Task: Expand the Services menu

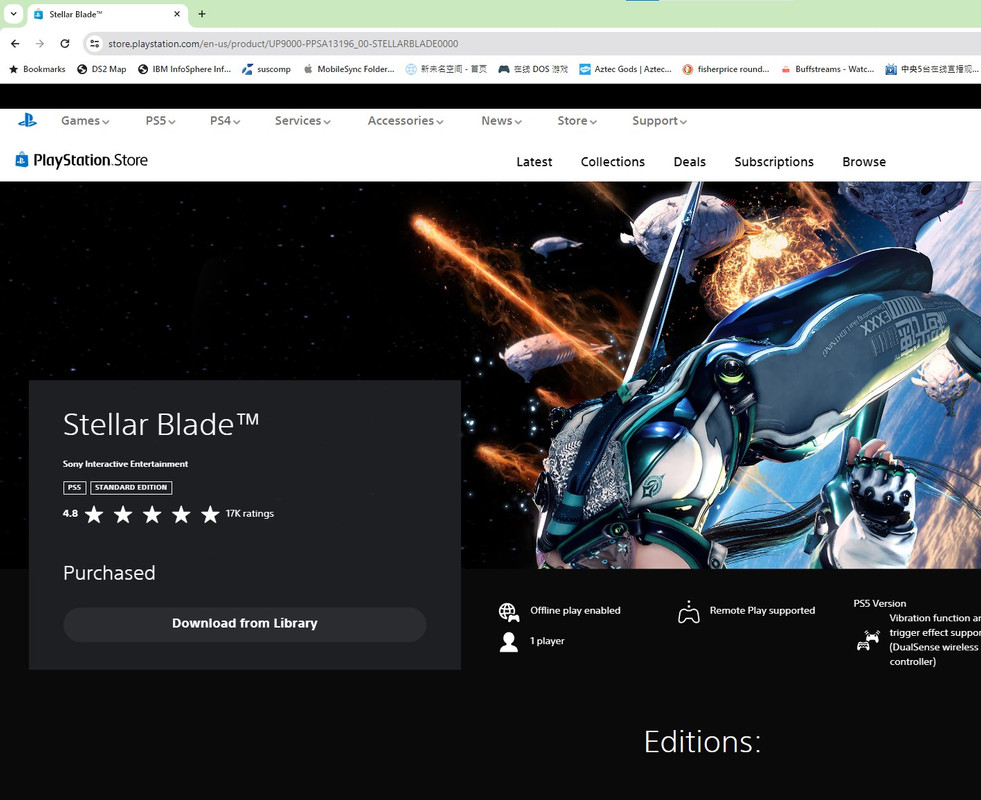Action: point(302,121)
